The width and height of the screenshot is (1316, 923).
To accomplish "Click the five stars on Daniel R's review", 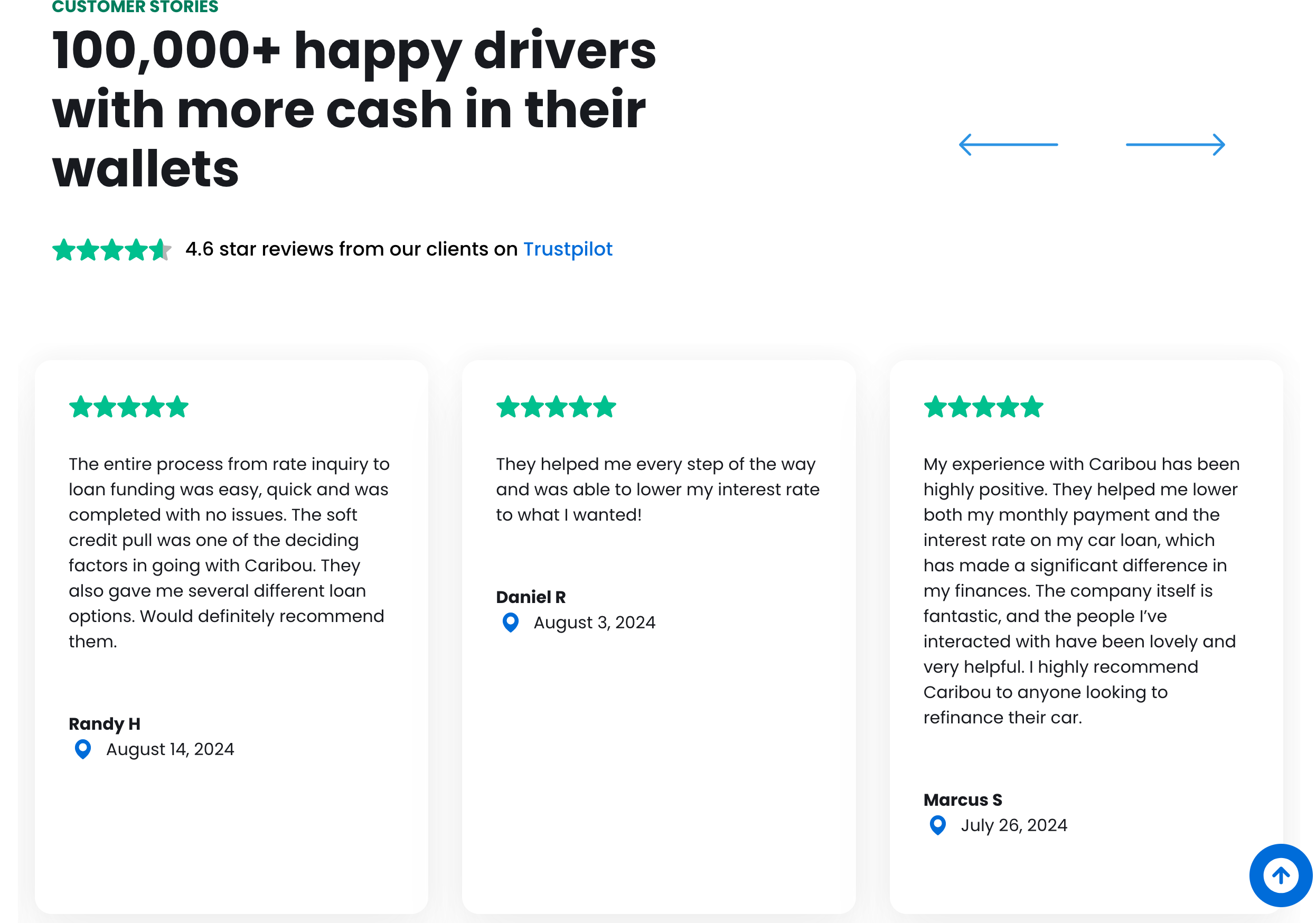I will 556,407.
